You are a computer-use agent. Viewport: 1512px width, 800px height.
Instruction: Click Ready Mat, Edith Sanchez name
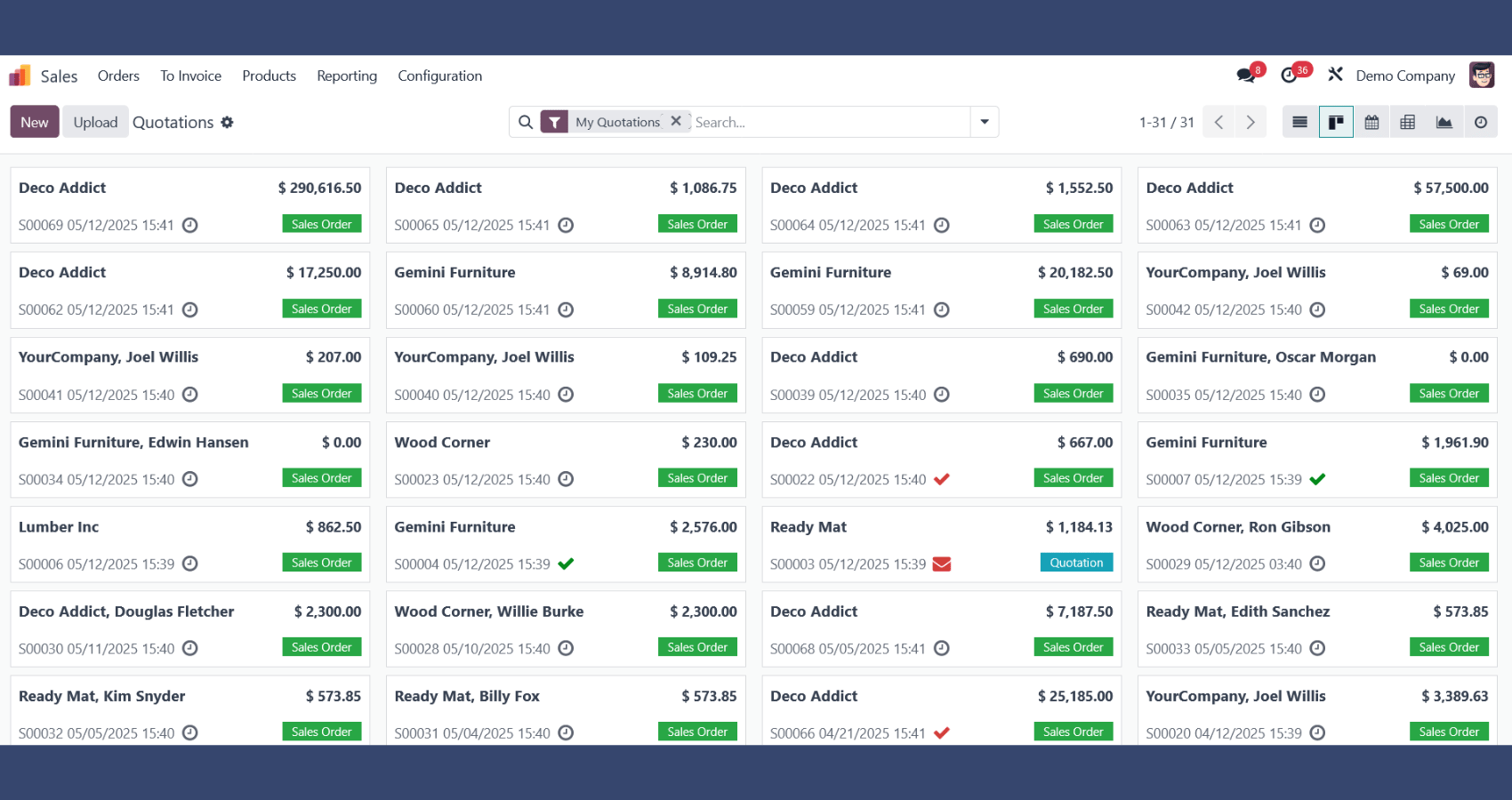[1238, 612]
